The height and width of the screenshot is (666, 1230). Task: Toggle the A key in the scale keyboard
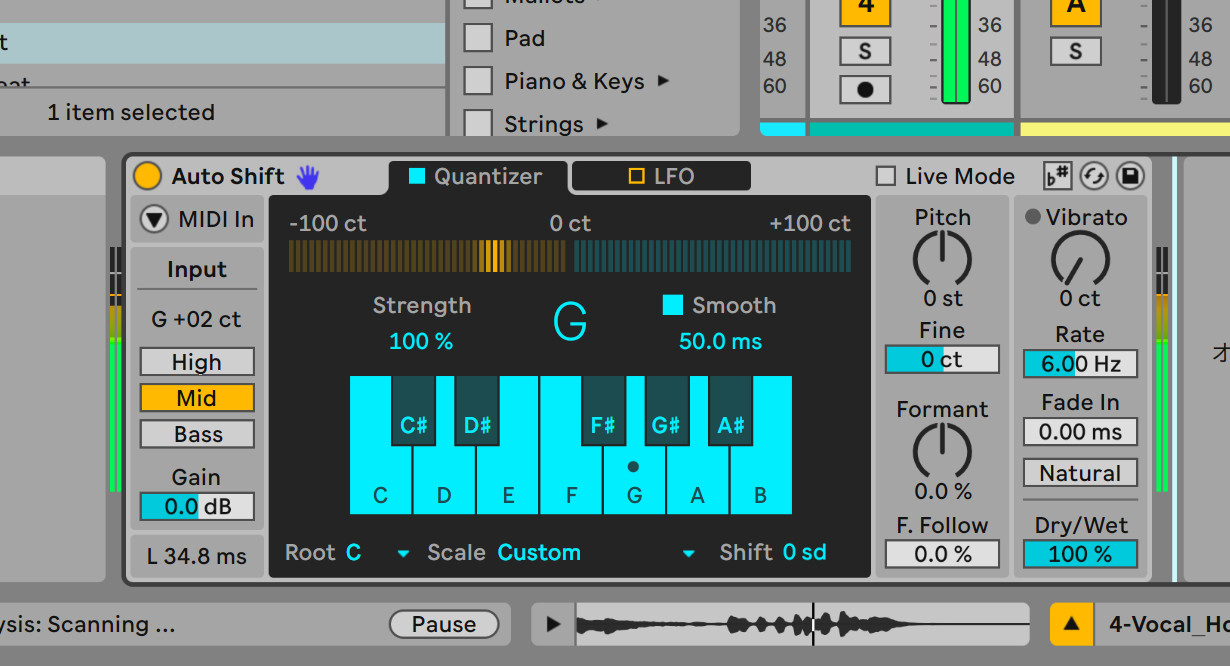(698, 482)
